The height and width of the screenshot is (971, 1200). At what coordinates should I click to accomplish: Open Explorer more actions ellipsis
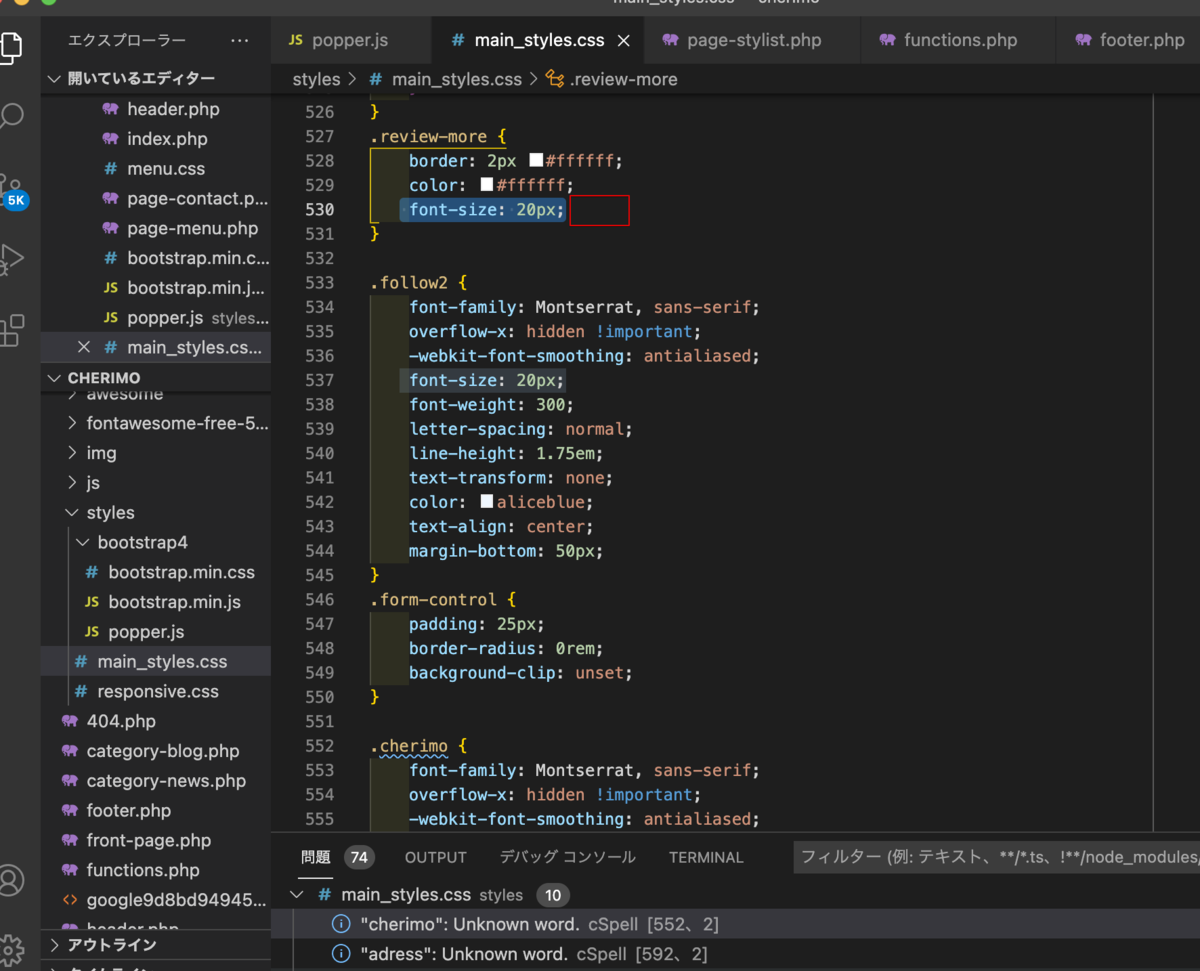[239, 41]
